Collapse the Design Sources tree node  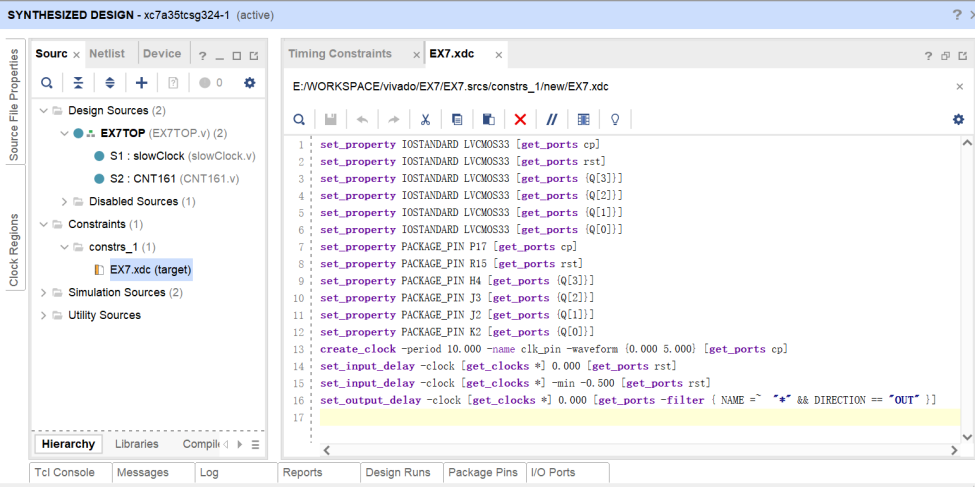point(44,111)
